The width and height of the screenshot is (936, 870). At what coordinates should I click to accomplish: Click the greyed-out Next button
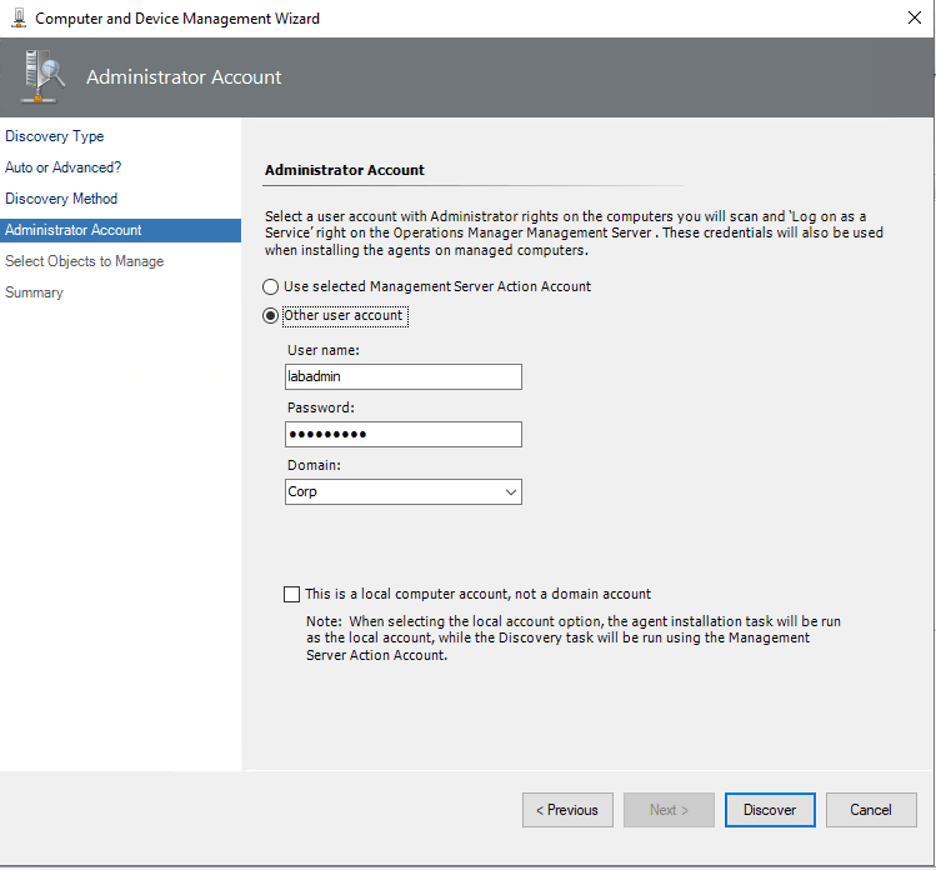[x=669, y=810]
